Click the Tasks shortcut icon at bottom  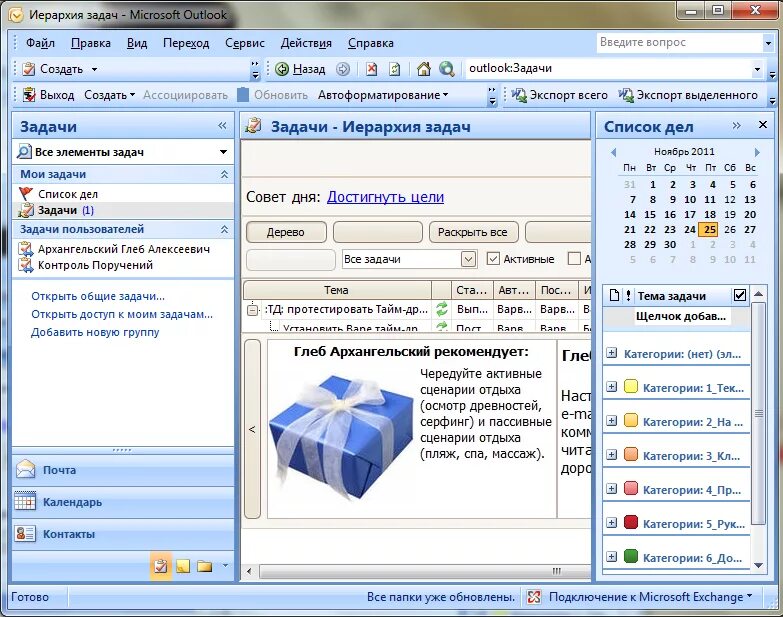point(161,566)
